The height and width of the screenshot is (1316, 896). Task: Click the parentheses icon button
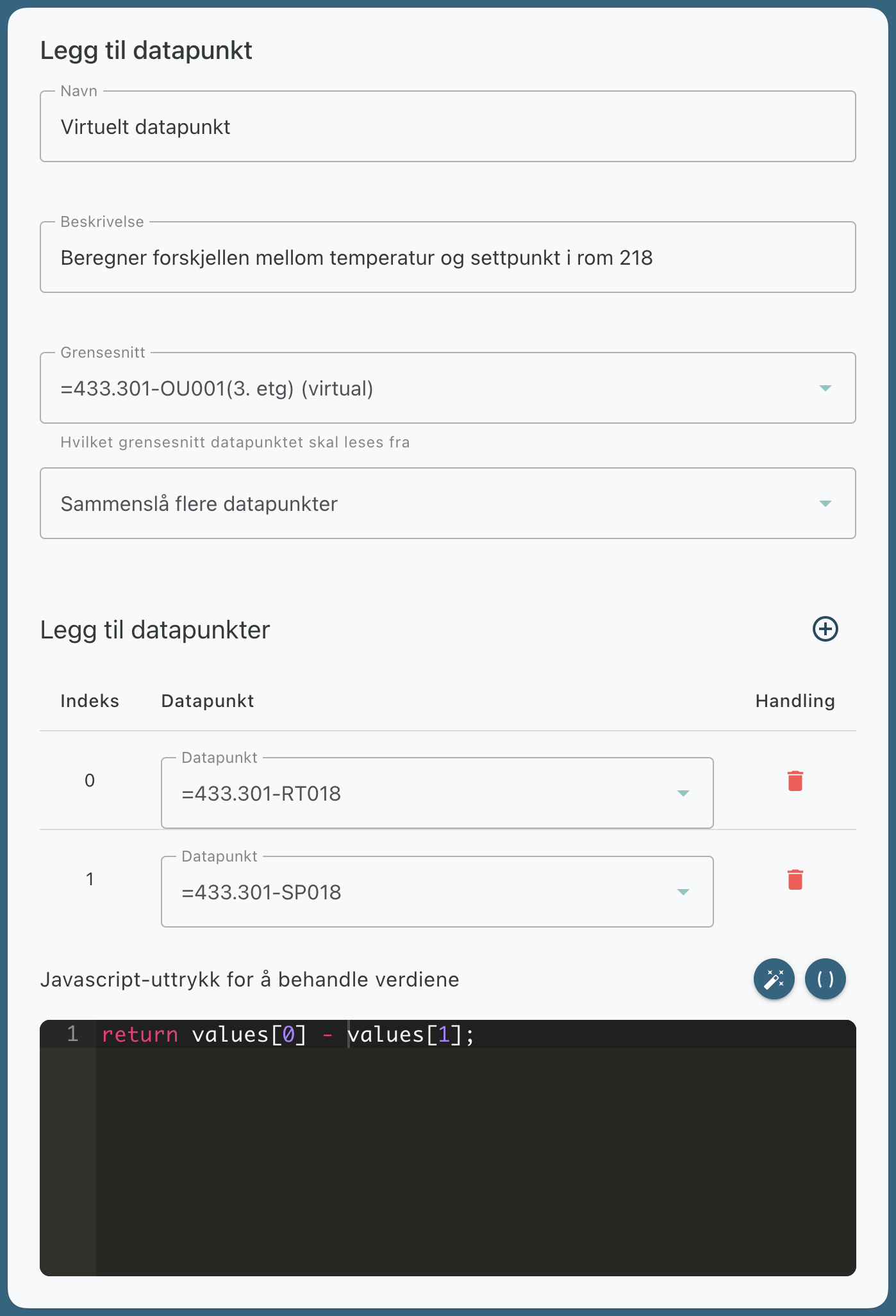825,979
